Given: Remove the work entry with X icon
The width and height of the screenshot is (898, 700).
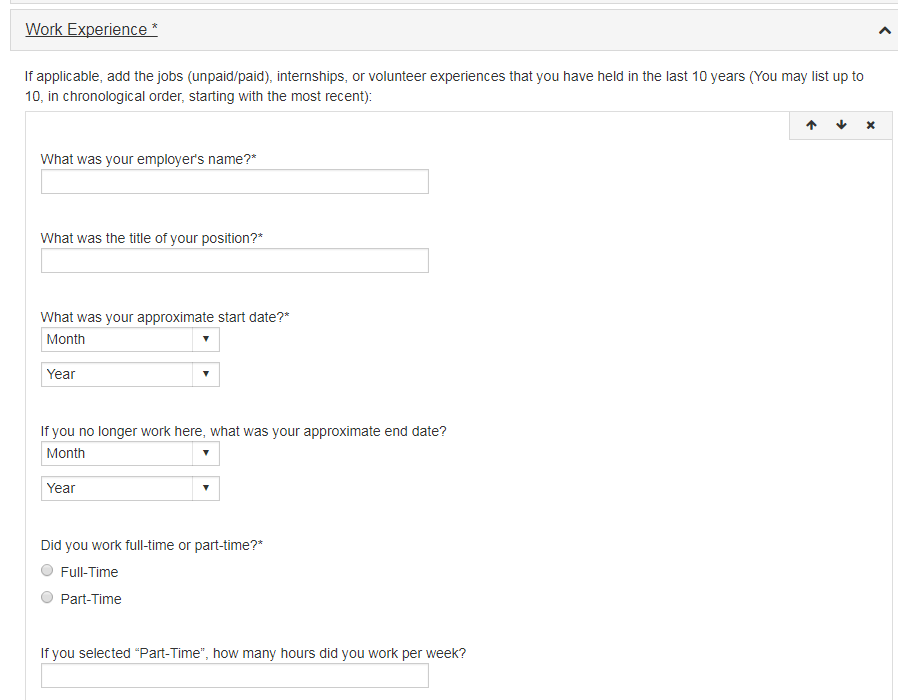Looking at the screenshot, I should pos(870,125).
